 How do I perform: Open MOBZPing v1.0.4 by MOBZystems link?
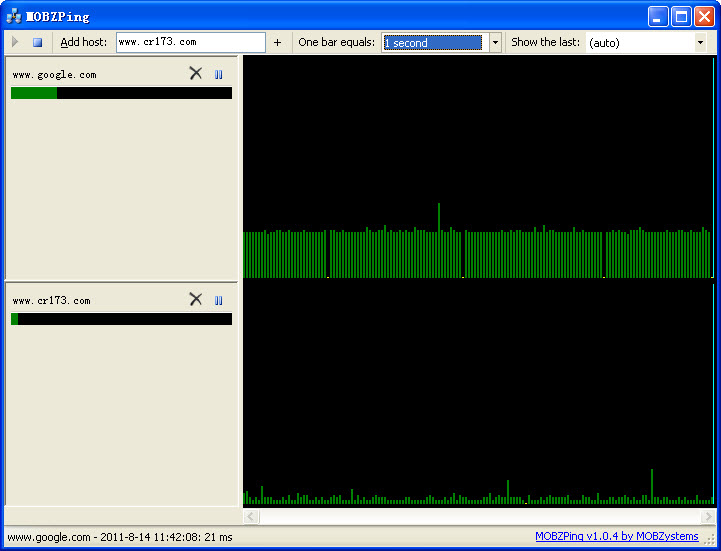pyautogui.click(x=617, y=537)
